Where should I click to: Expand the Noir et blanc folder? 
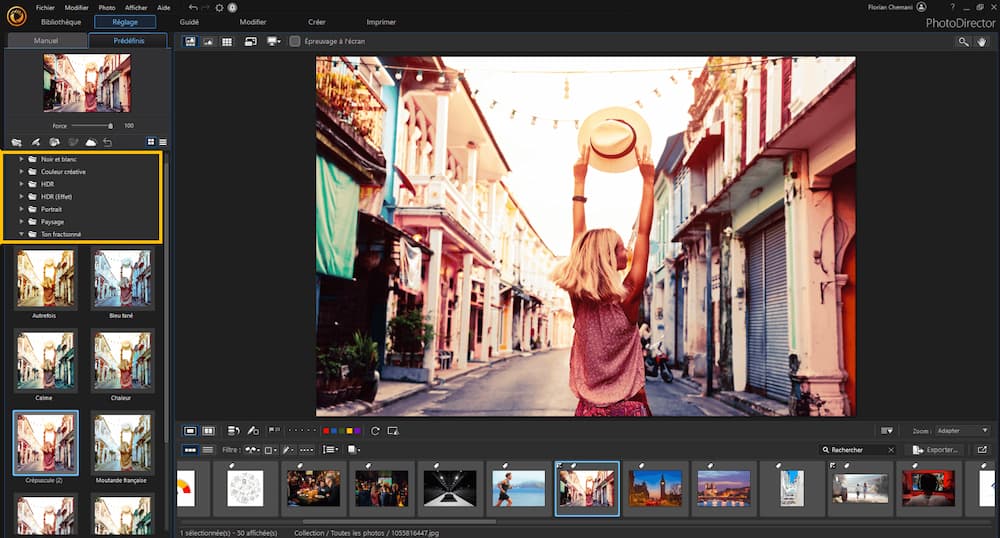(x=21, y=159)
